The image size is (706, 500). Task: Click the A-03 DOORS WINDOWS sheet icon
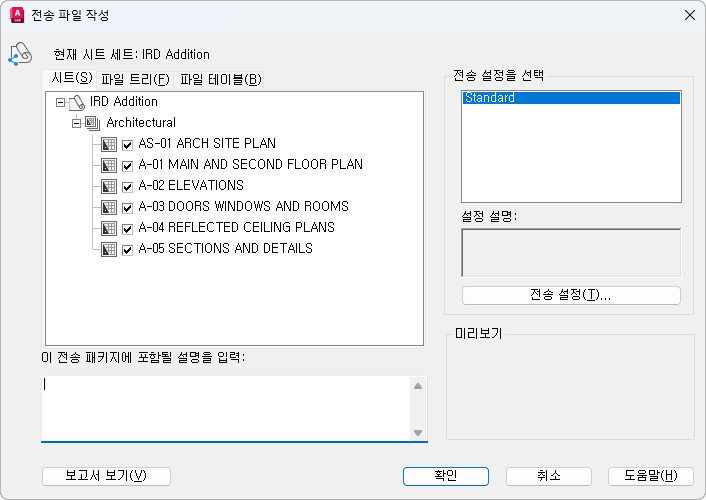110,207
